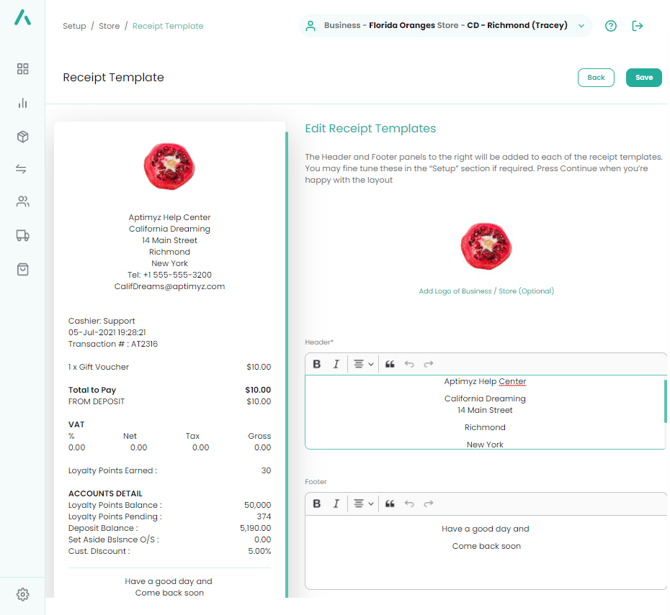Open the settings gear in sidebar
The height and width of the screenshot is (615, 670).
[x=22, y=594]
